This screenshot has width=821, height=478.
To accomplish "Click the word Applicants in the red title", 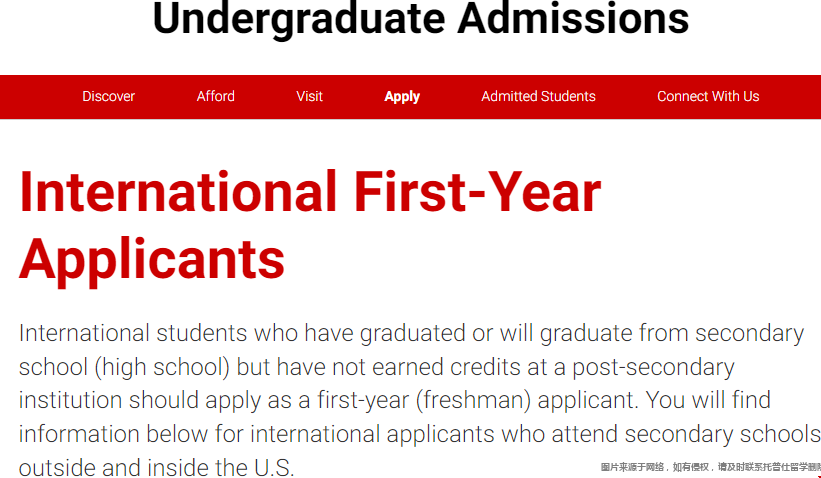I will 152,260.
